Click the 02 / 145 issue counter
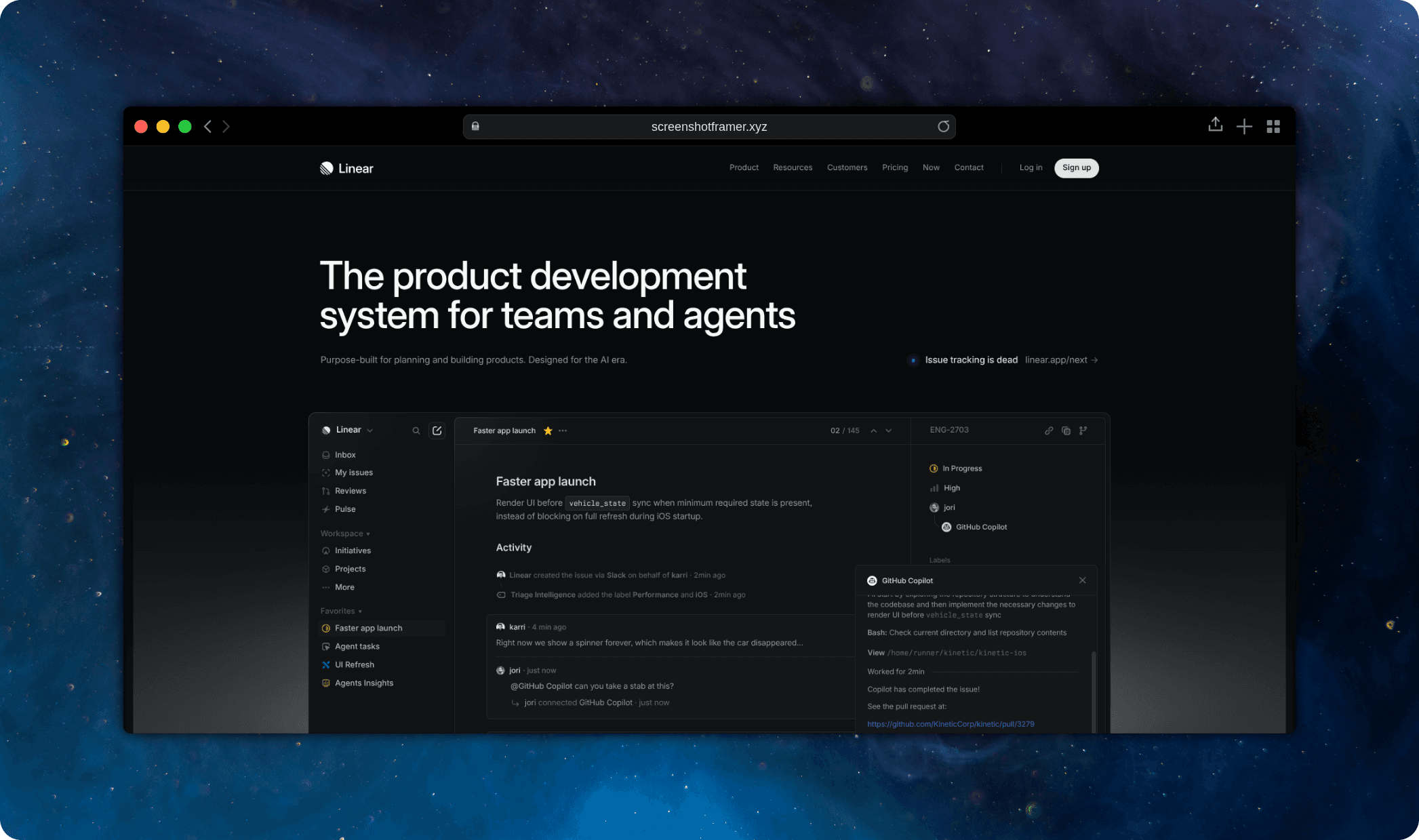 (x=845, y=431)
